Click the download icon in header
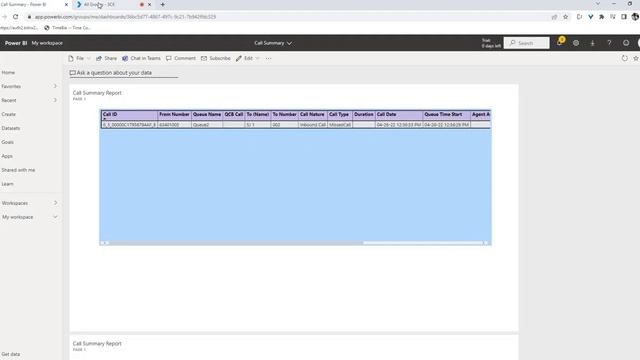640x360 pixels. pyautogui.click(x=593, y=43)
